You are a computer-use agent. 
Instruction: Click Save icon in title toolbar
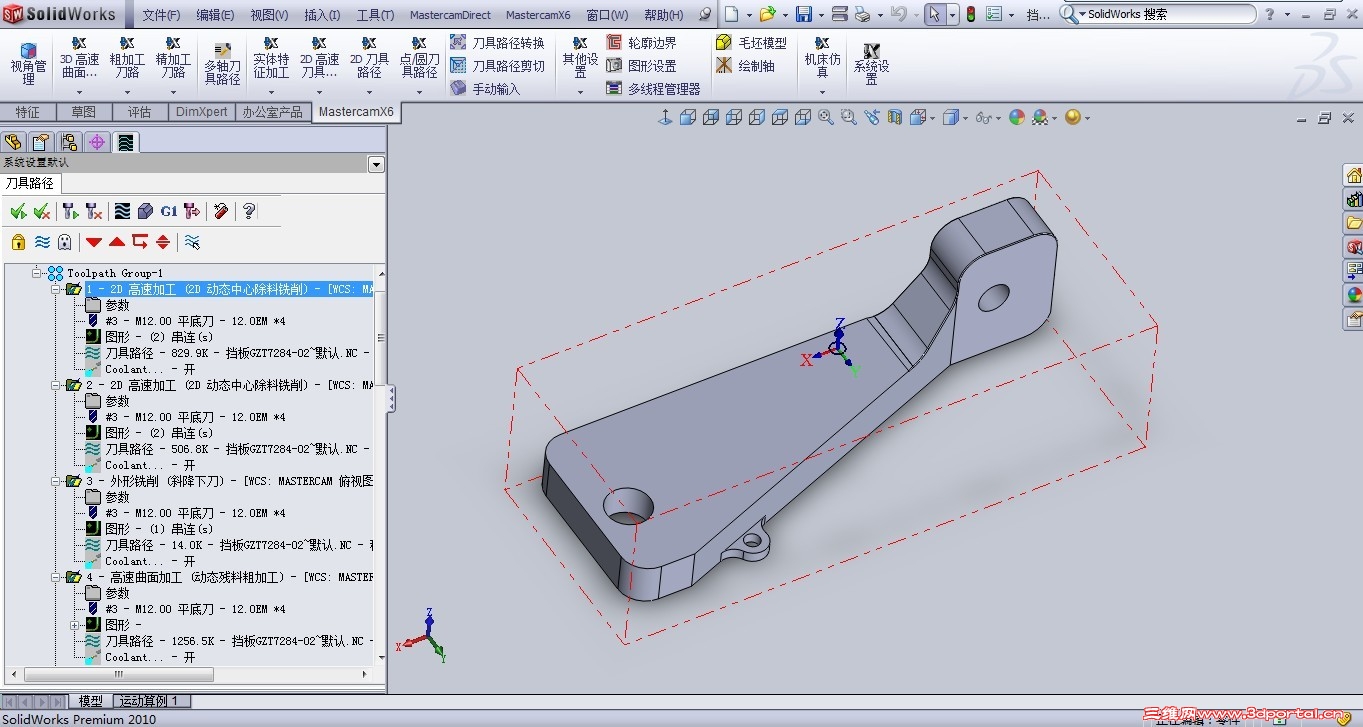[803, 15]
